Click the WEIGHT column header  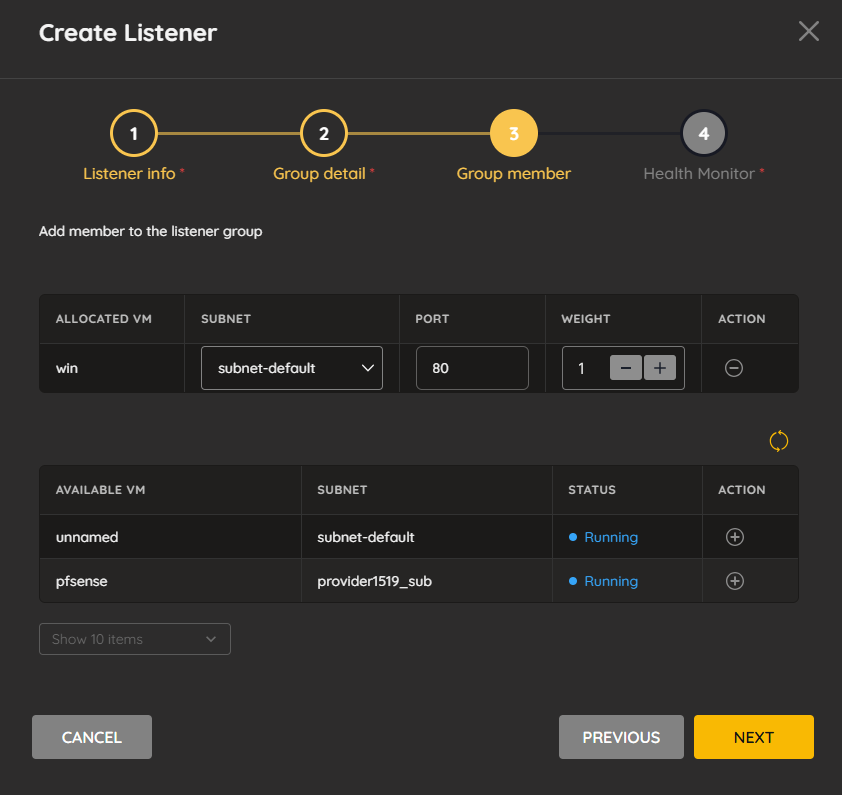586,319
